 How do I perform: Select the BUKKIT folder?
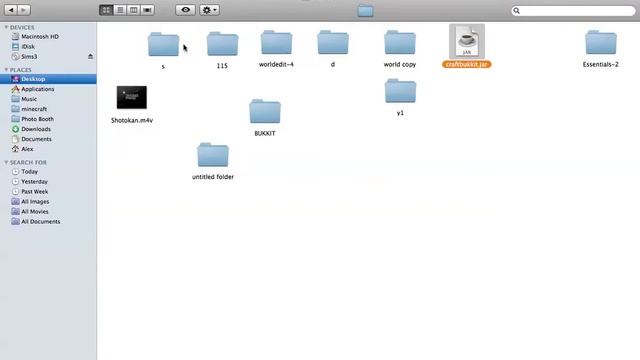click(265, 111)
